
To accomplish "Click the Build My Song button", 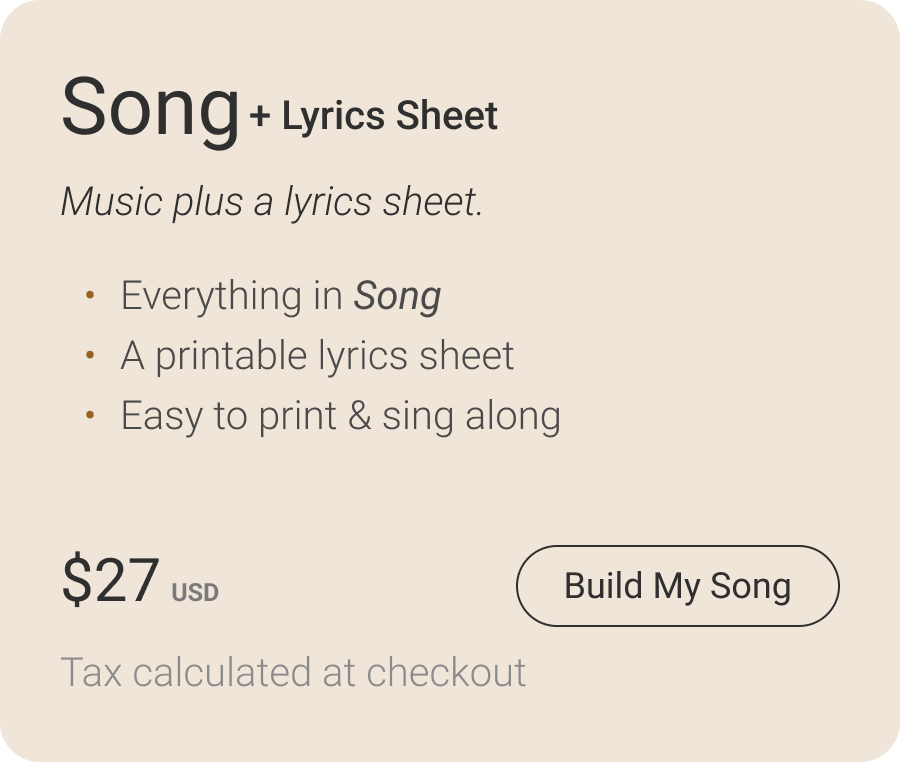I will (677, 586).
